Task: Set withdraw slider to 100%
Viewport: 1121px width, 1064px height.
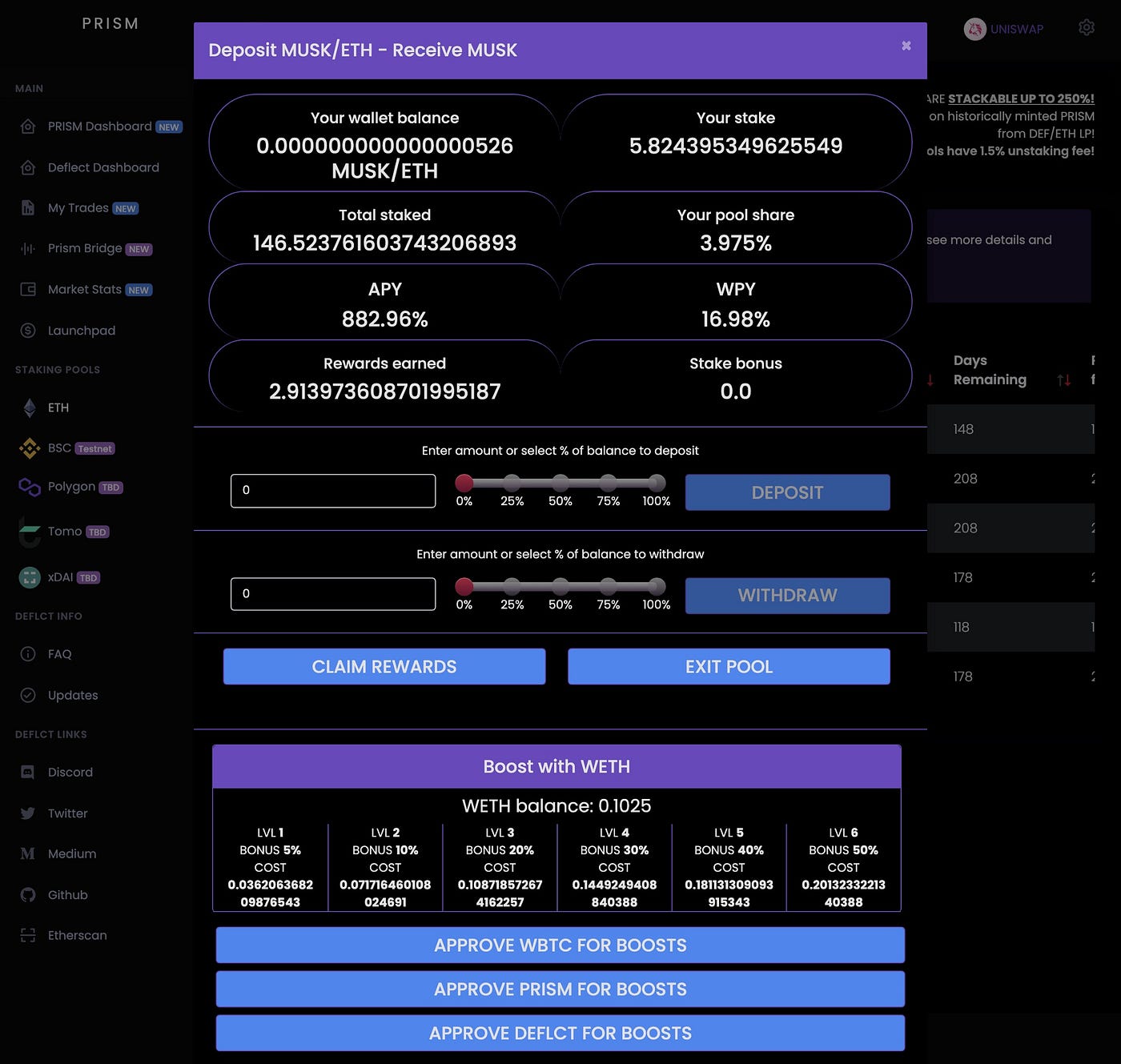Action: (657, 586)
